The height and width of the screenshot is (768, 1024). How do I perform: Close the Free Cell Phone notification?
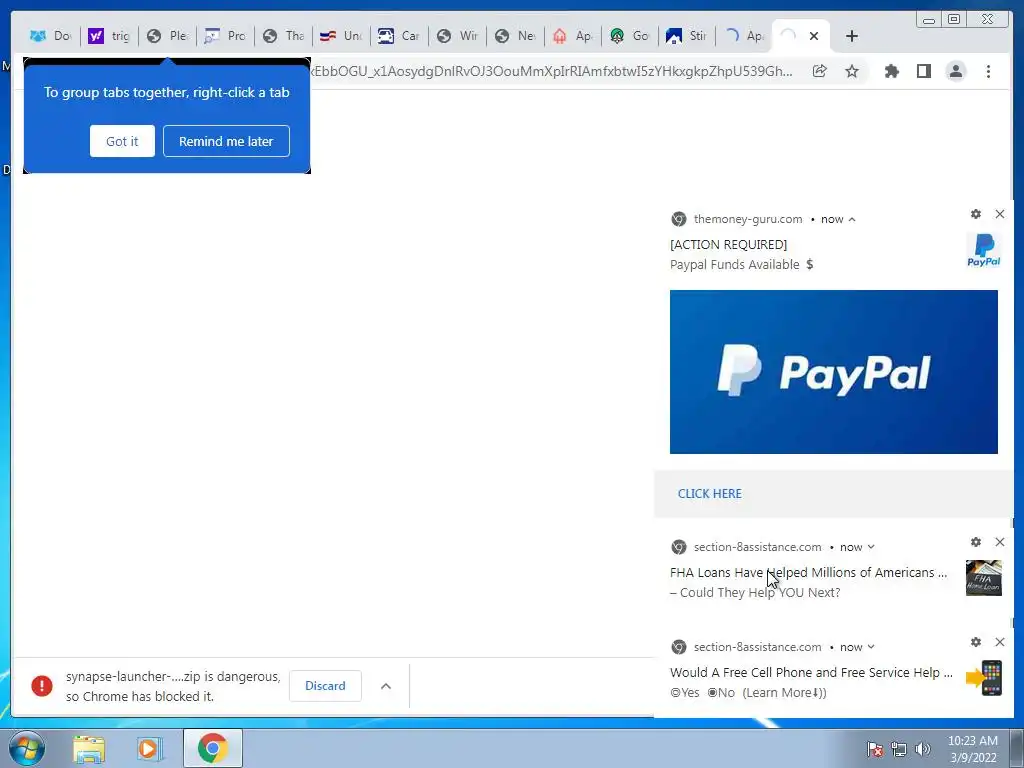click(1000, 642)
